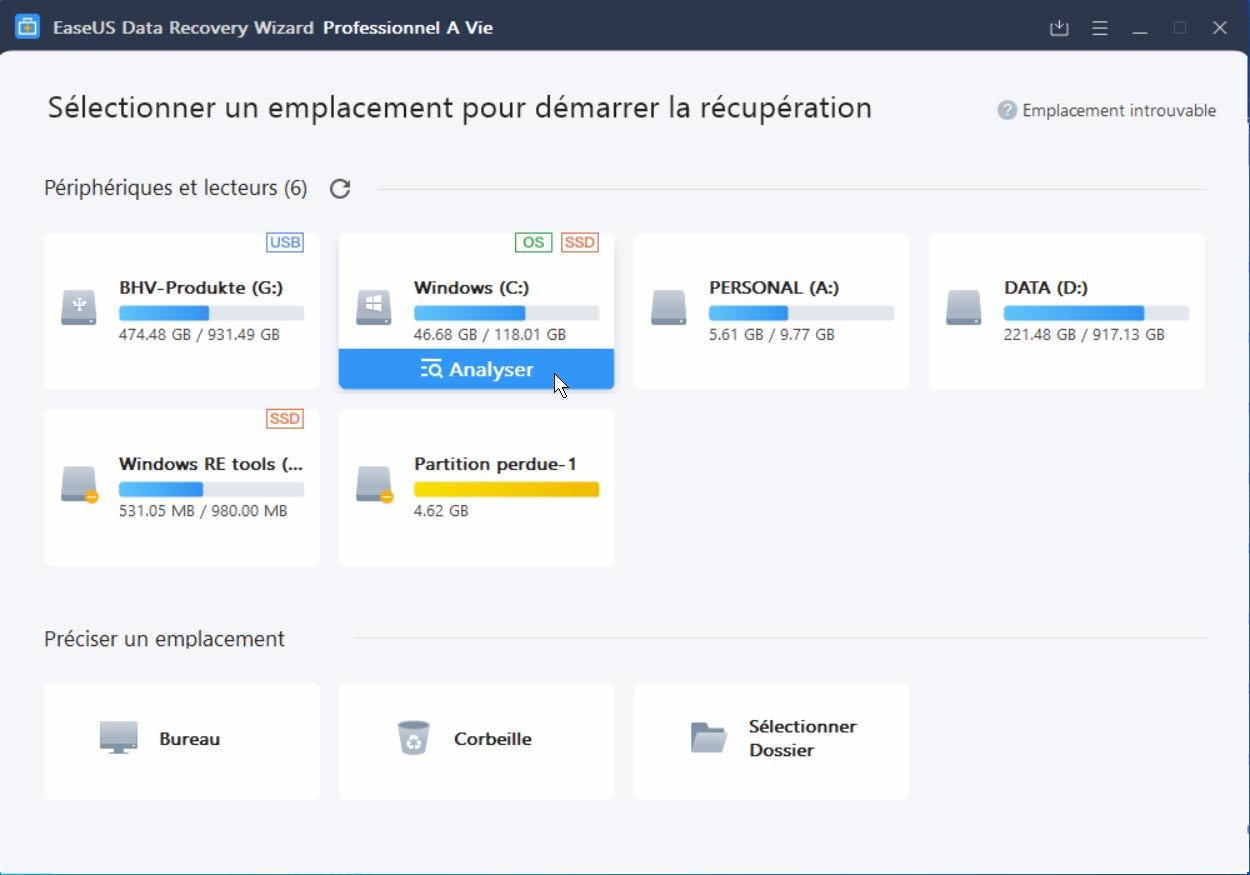Select the Windows RE tools drive icon

pyautogui.click(x=79, y=484)
